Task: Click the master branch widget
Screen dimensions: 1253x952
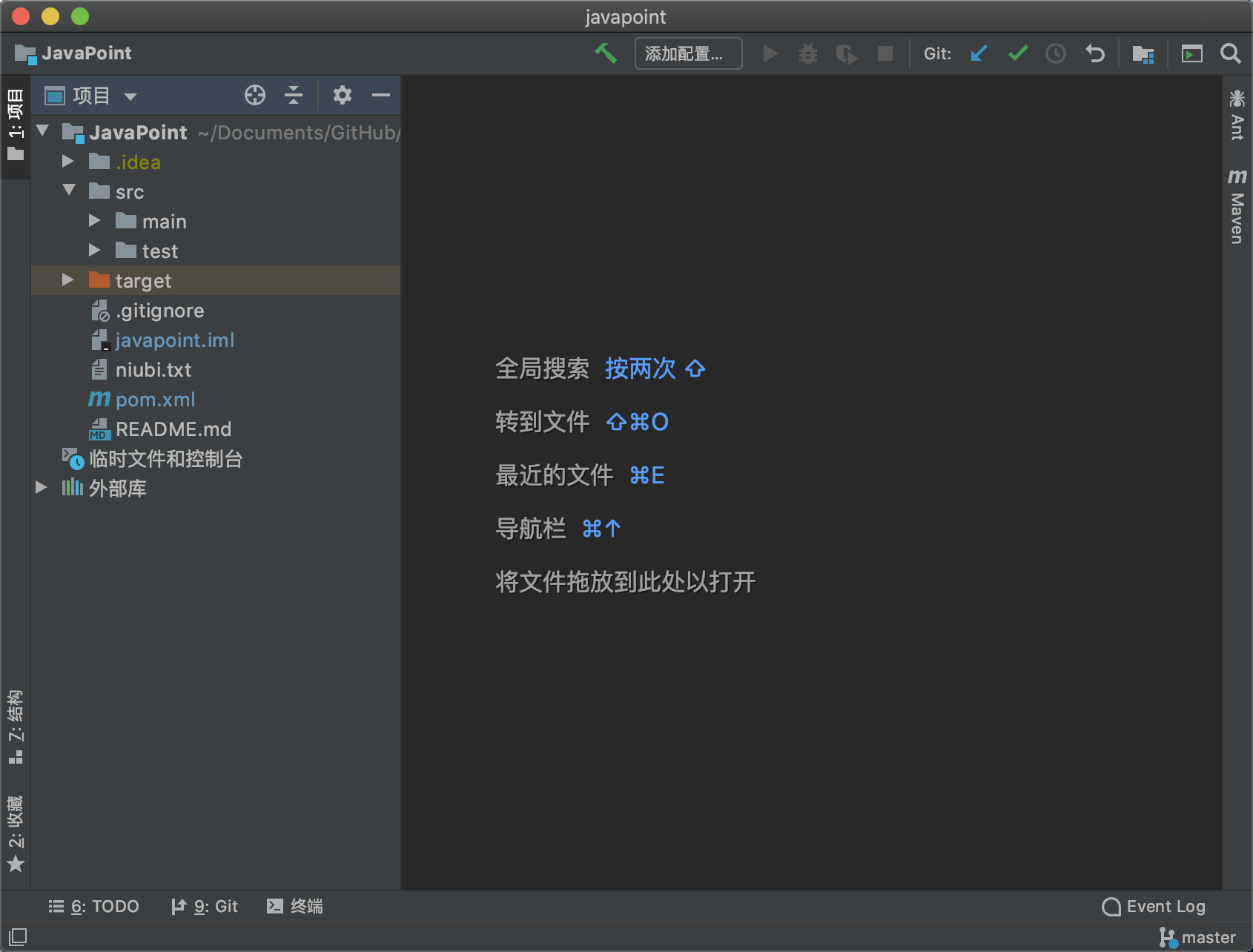Action: (1198, 938)
